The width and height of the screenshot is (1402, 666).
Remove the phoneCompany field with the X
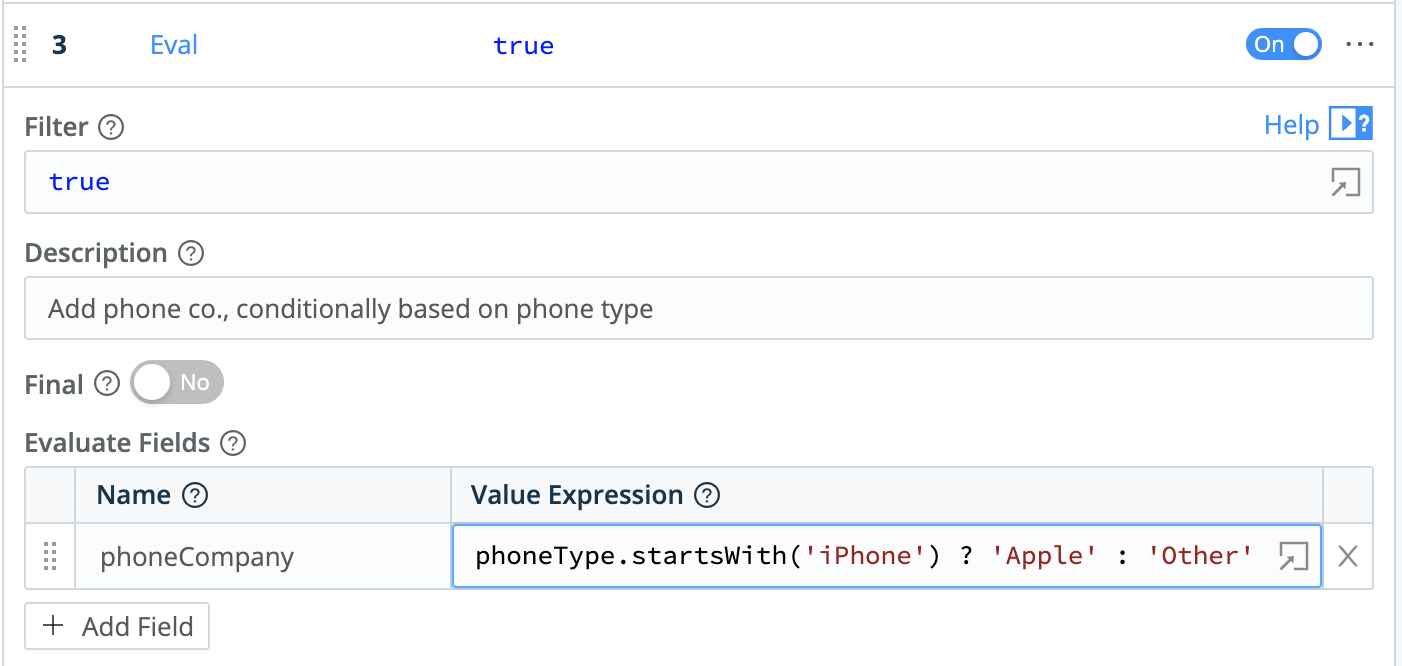(1348, 557)
